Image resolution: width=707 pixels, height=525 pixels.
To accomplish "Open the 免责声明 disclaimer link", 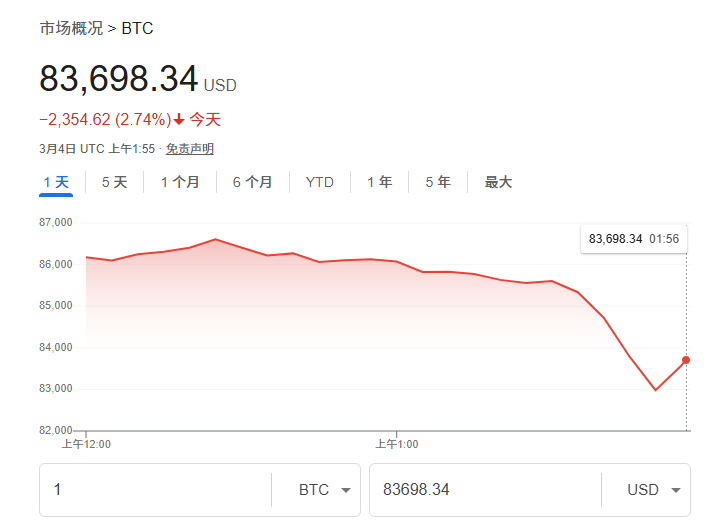I will tap(189, 149).
